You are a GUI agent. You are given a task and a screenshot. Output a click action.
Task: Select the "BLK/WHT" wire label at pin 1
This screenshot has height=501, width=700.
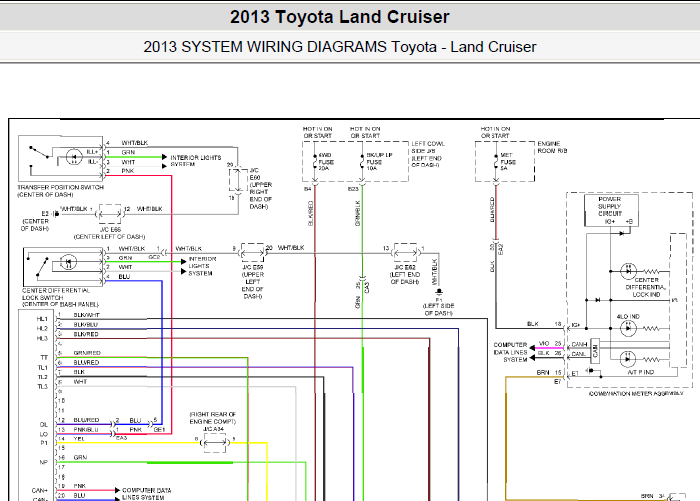coord(87,315)
